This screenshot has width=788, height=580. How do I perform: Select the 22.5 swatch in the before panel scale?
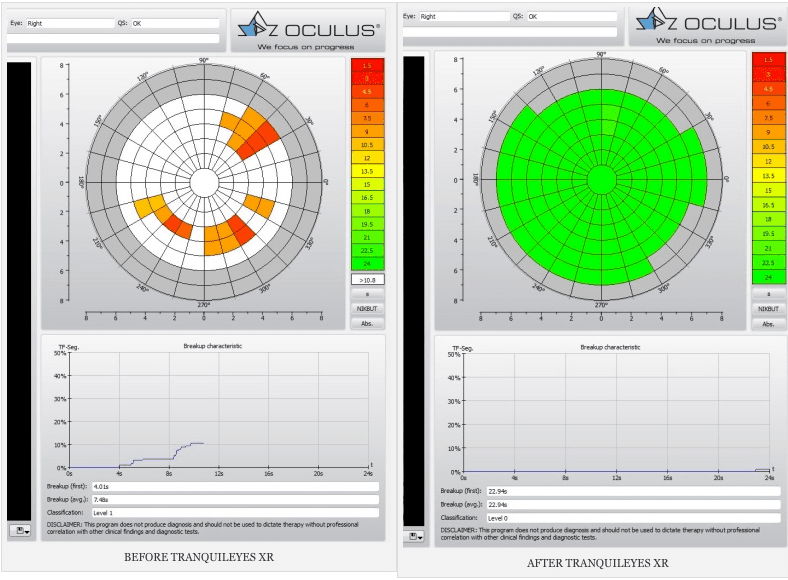[x=367, y=250]
